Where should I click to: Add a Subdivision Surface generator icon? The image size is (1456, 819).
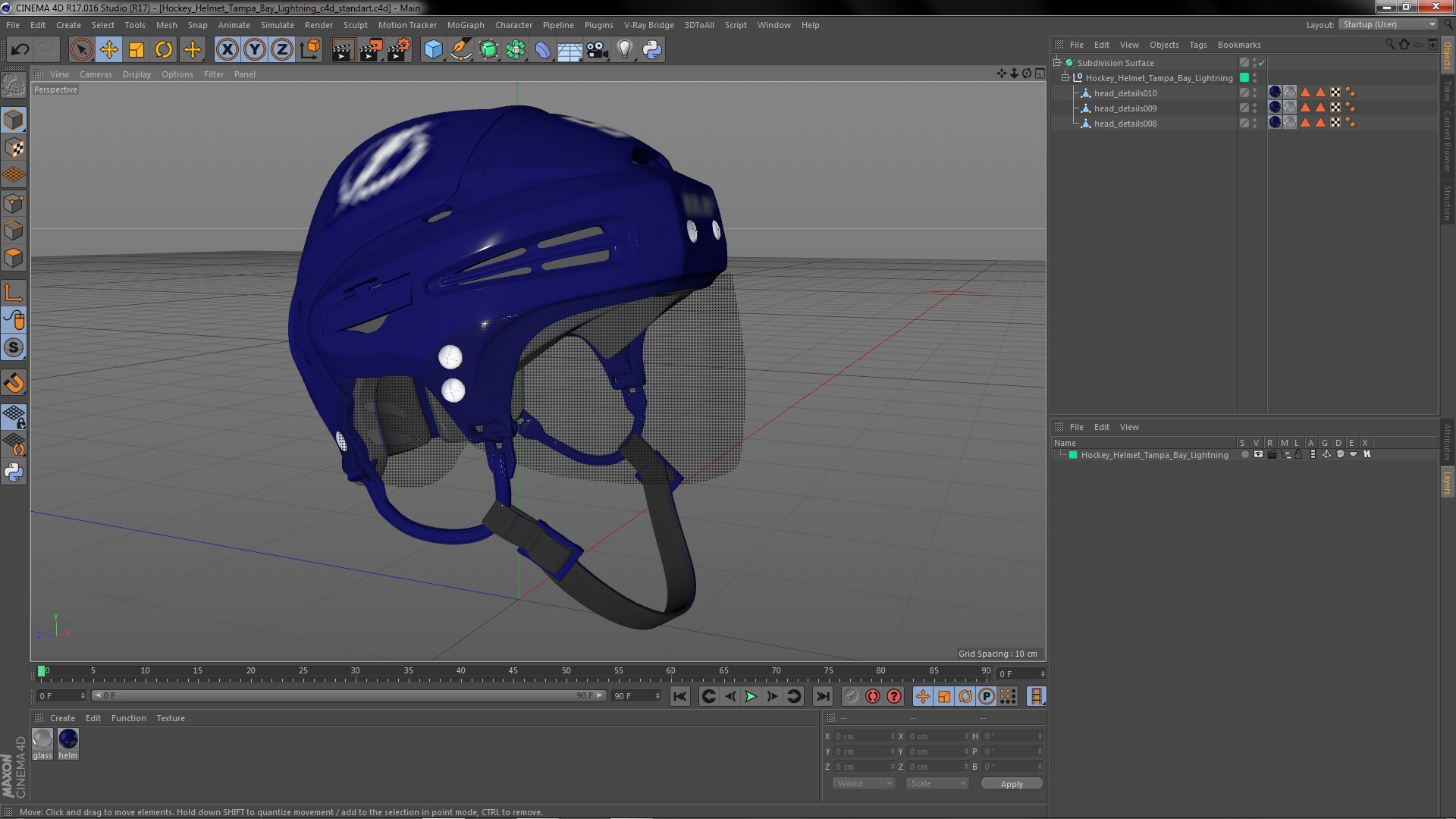coord(488,50)
